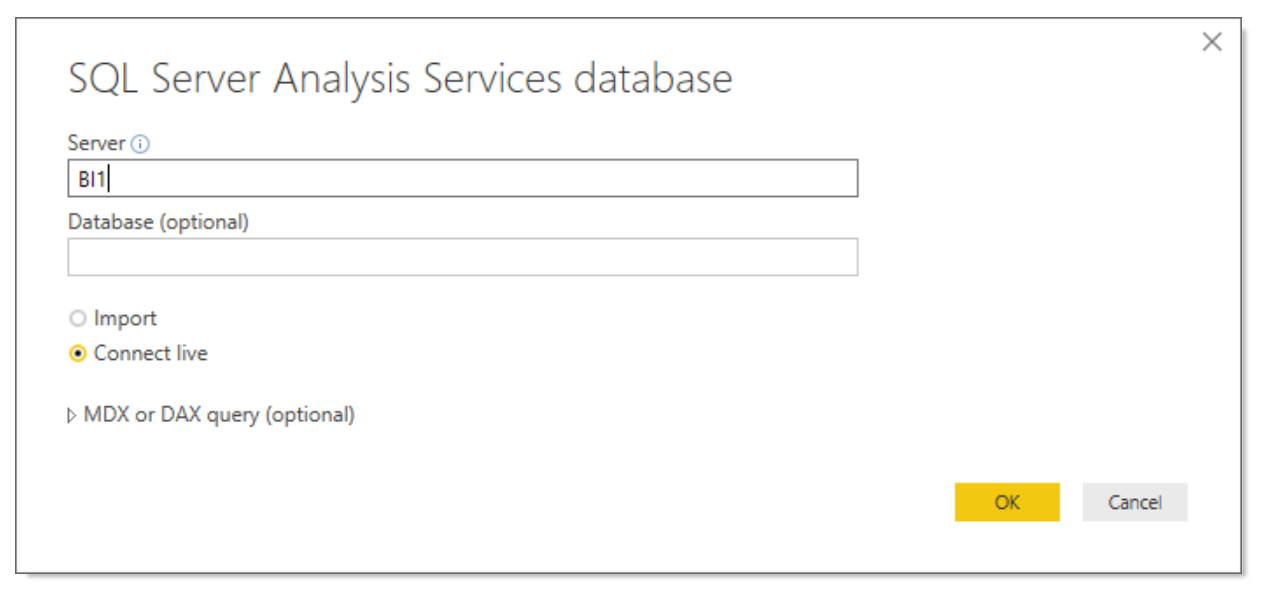Confirm the connection with OK
Image resolution: width=1267 pixels, height=599 pixels.
pyautogui.click(x=1007, y=502)
